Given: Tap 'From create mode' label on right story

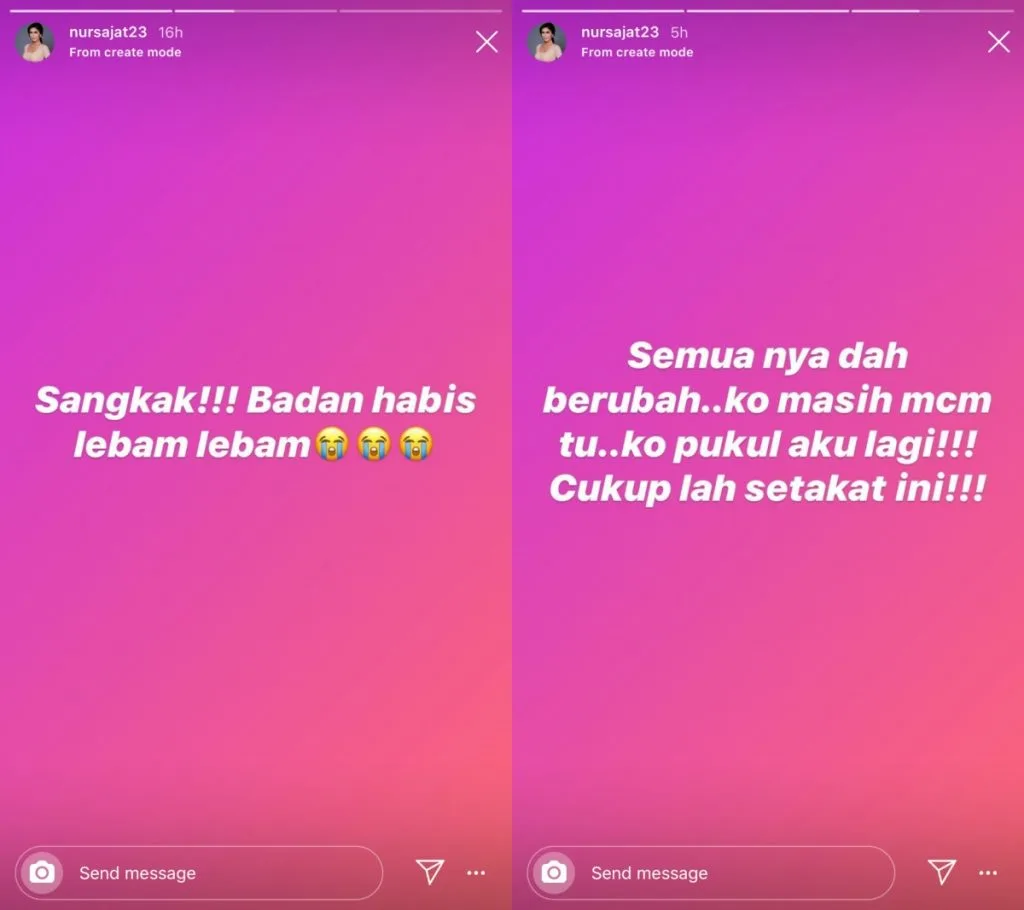Looking at the screenshot, I should [x=637, y=52].
